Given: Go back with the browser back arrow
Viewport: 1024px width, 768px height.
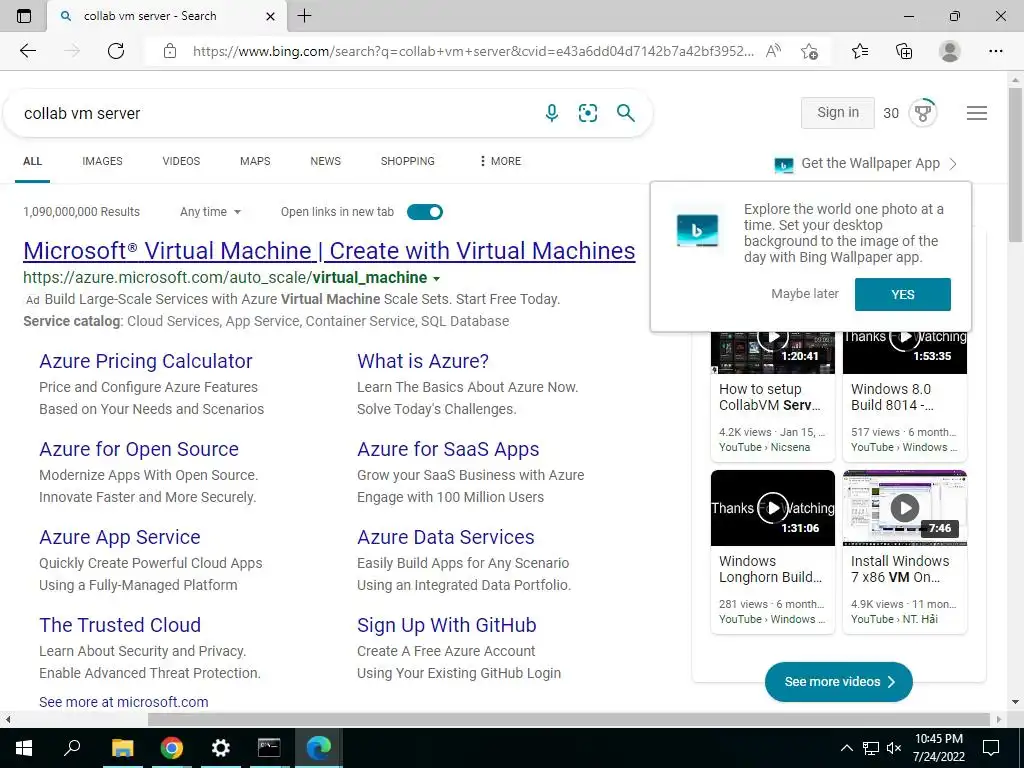Looking at the screenshot, I should click(27, 51).
